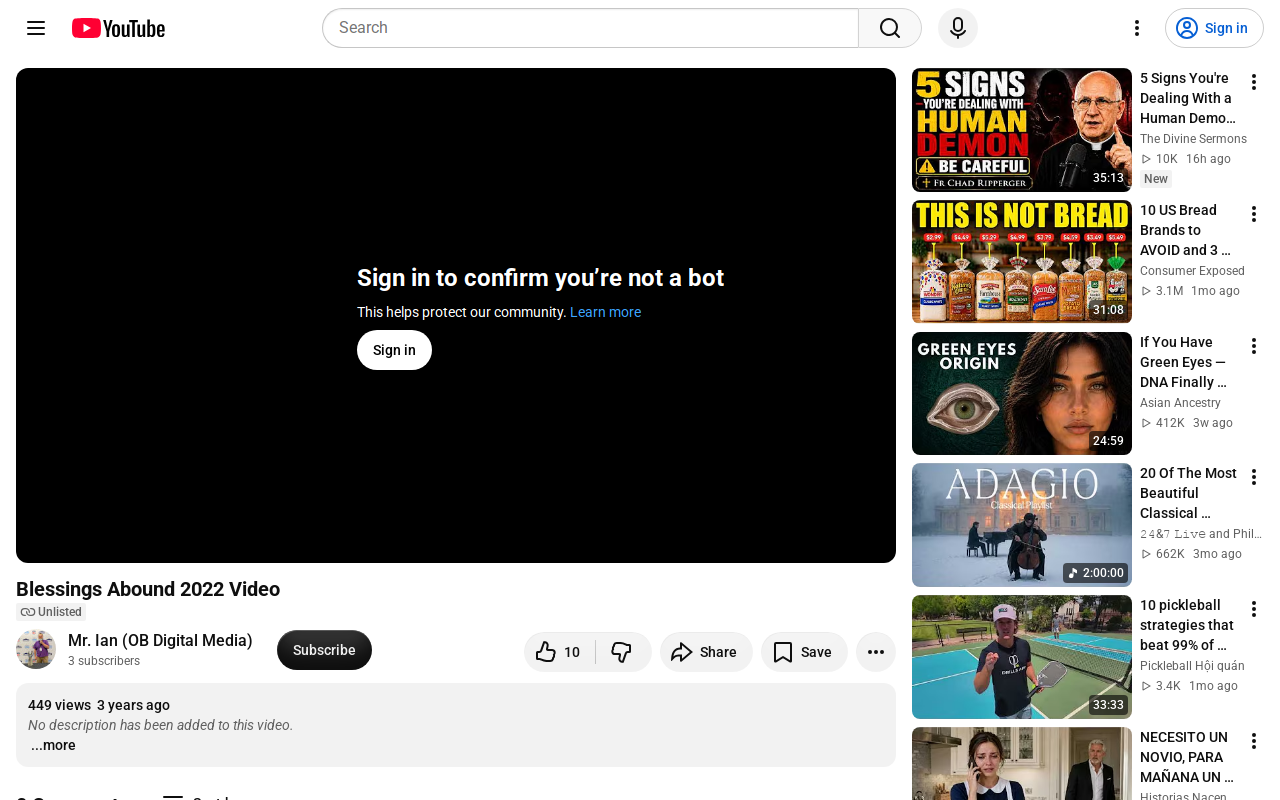Visit Asian Ancestry channel

point(1180,403)
